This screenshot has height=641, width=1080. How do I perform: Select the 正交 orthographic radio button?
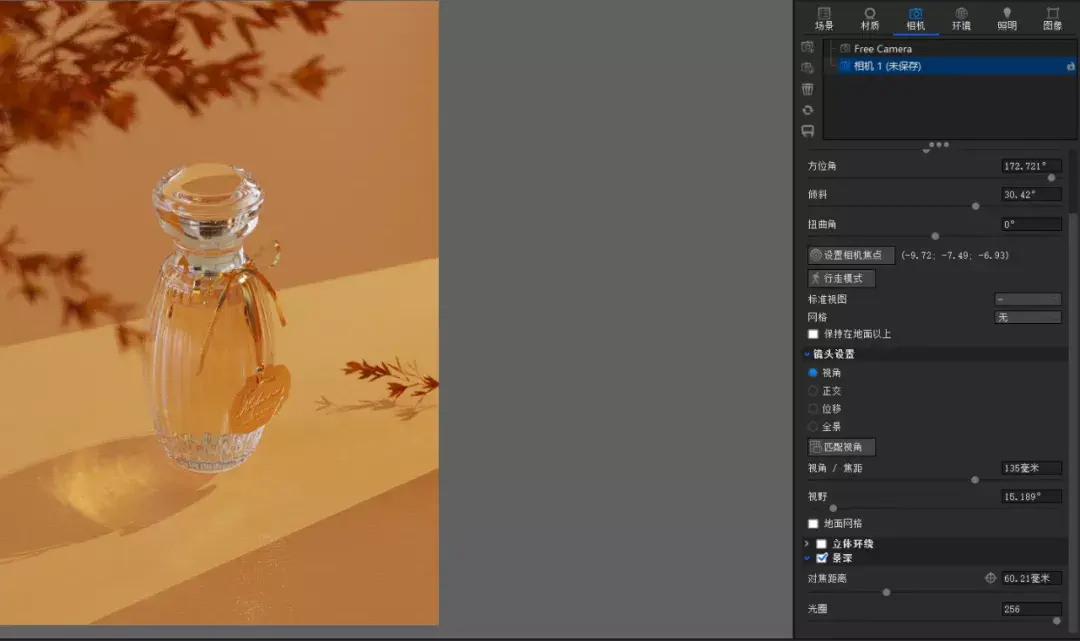813,390
